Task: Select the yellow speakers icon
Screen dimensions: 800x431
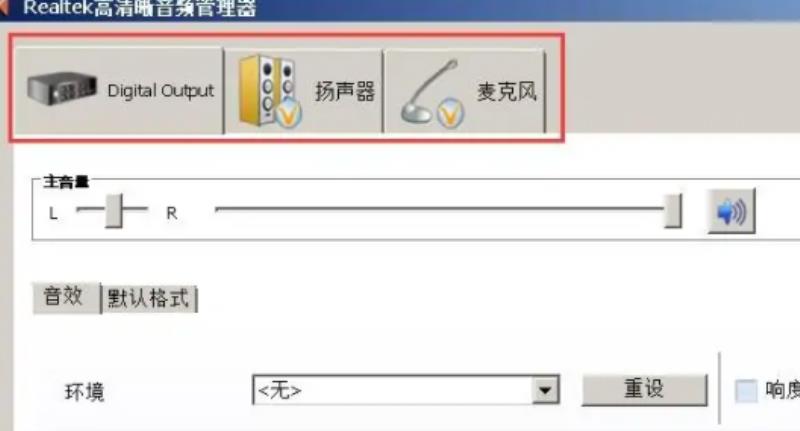Action: (267, 90)
